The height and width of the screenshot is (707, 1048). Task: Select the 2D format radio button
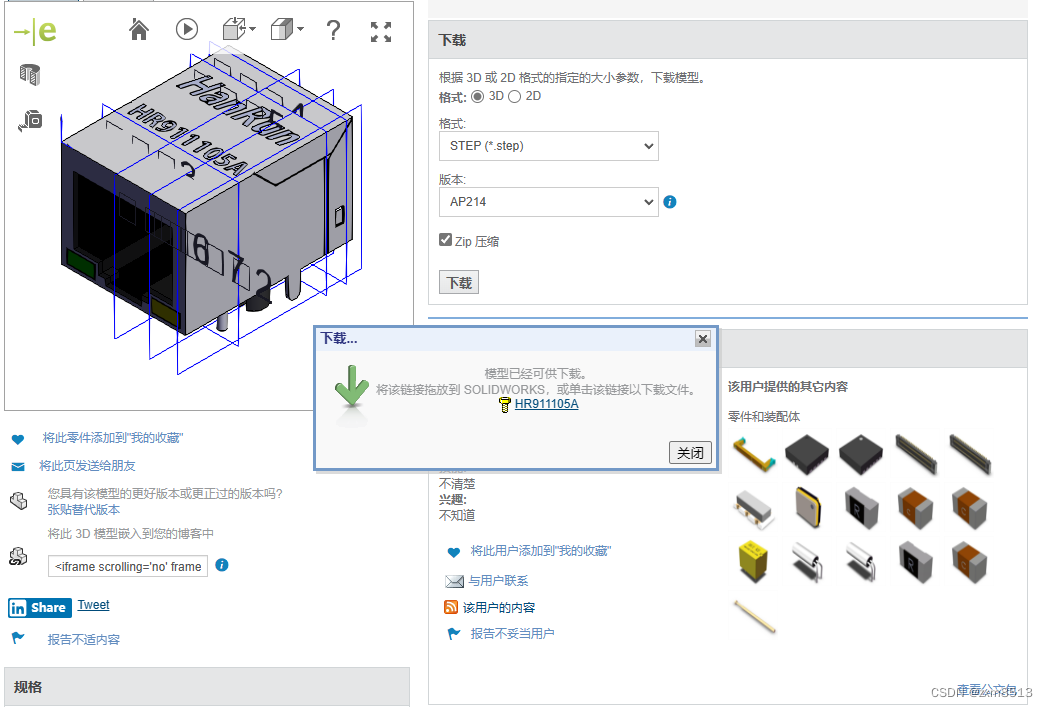pos(514,96)
